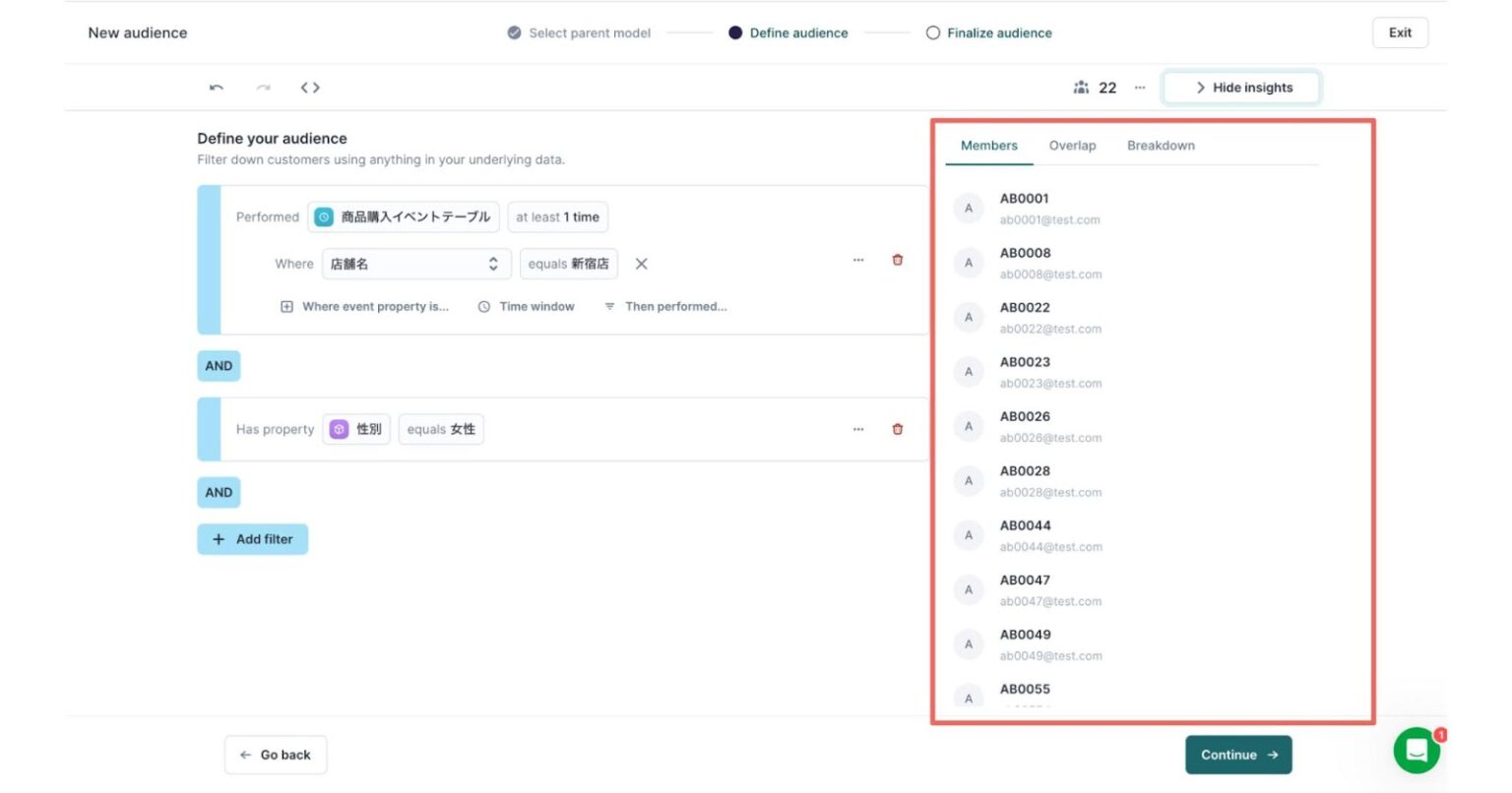Click the 商品購入イベントテーブル event source icon
The height and width of the screenshot is (793, 1512).
[x=326, y=216]
